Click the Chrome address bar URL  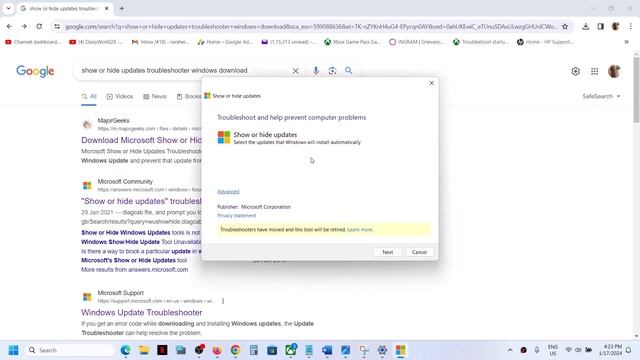click(311, 27)
